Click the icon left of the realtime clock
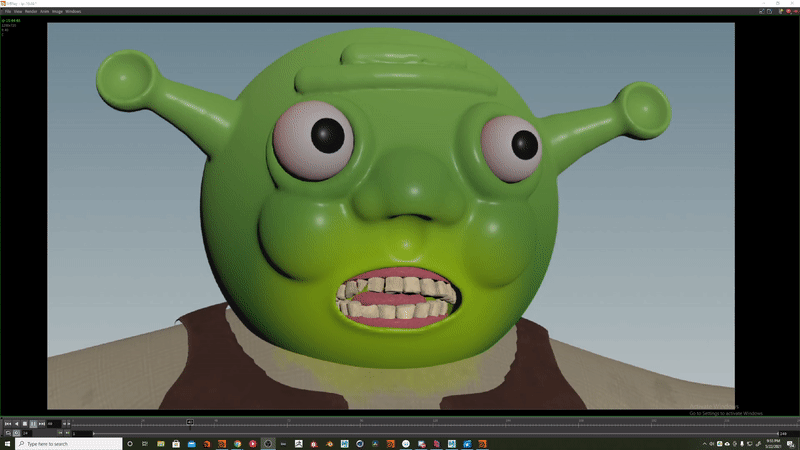 point(8,433)
